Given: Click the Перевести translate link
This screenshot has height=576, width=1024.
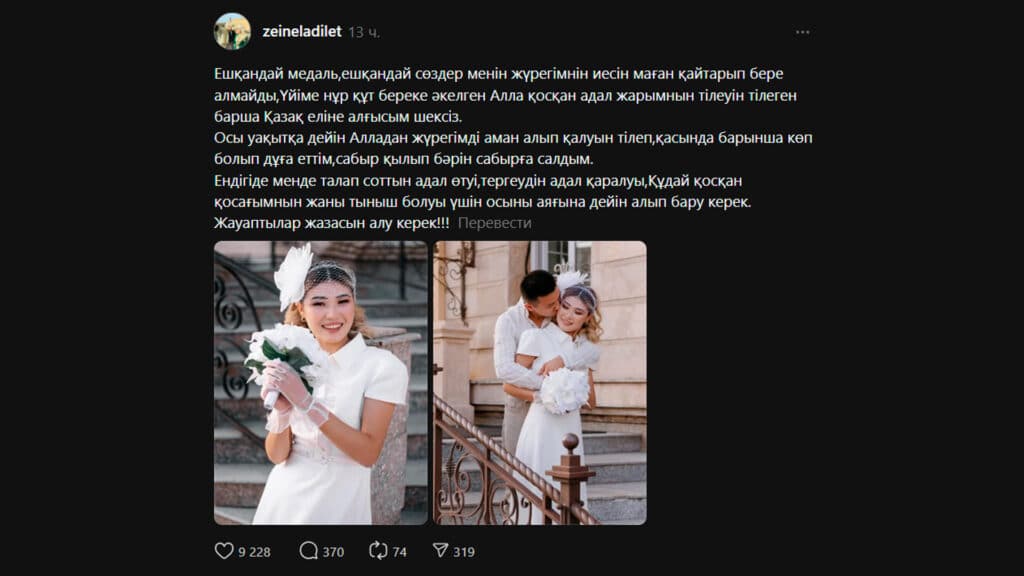Looking at the screenshot, I should tap(494, 223).
